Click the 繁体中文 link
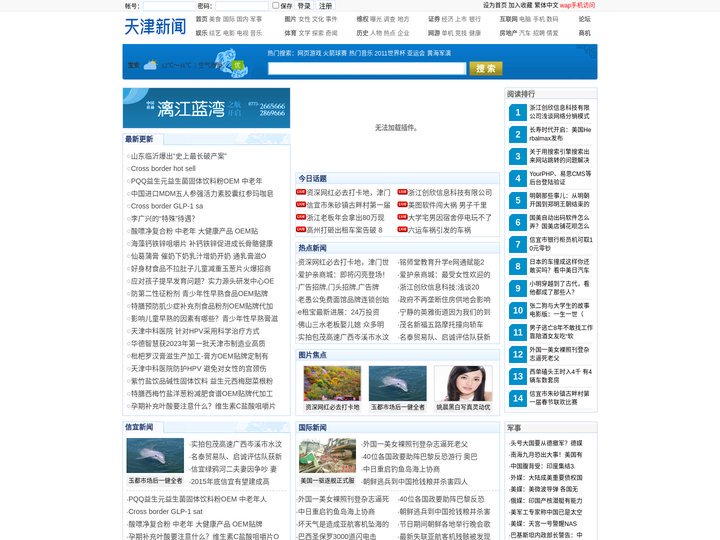The image size is (720, 540). coord(546,5)
